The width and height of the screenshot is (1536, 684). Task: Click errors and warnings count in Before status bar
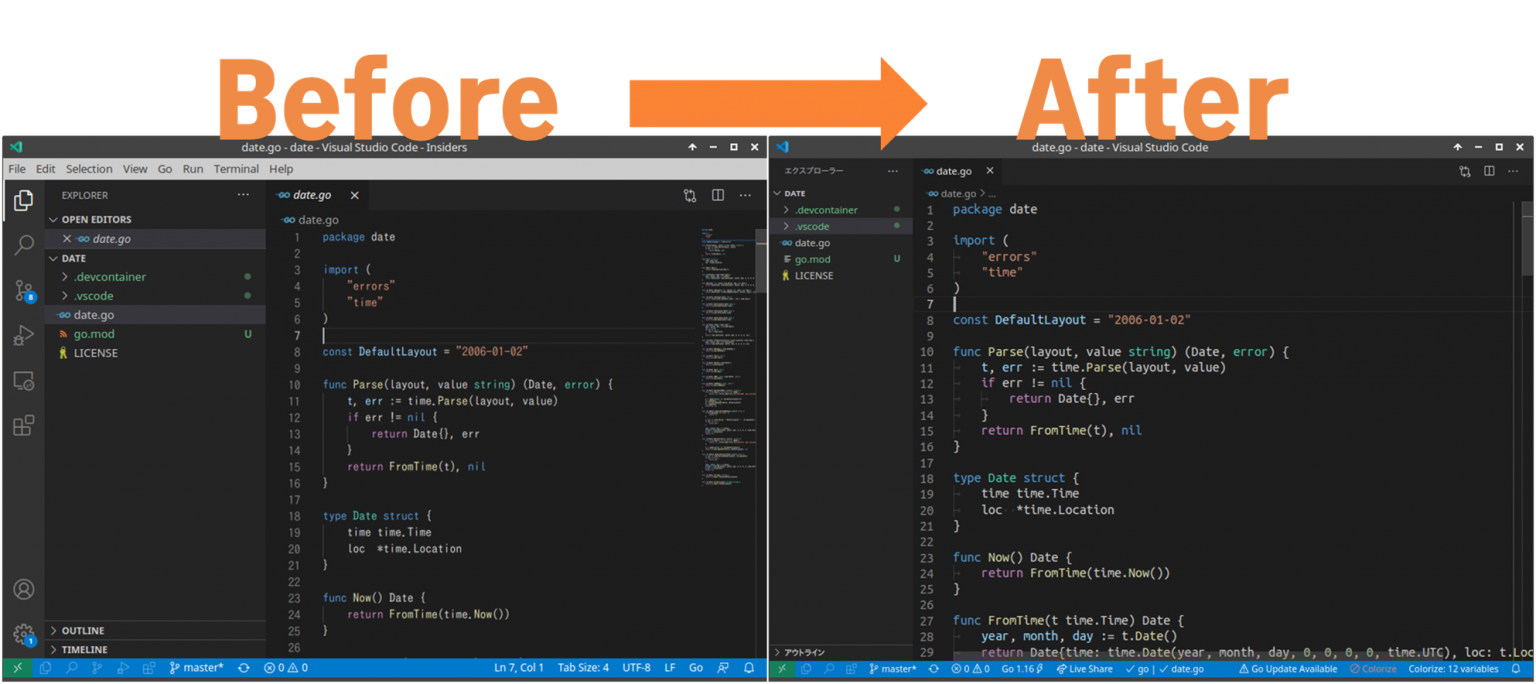[286, 668]
